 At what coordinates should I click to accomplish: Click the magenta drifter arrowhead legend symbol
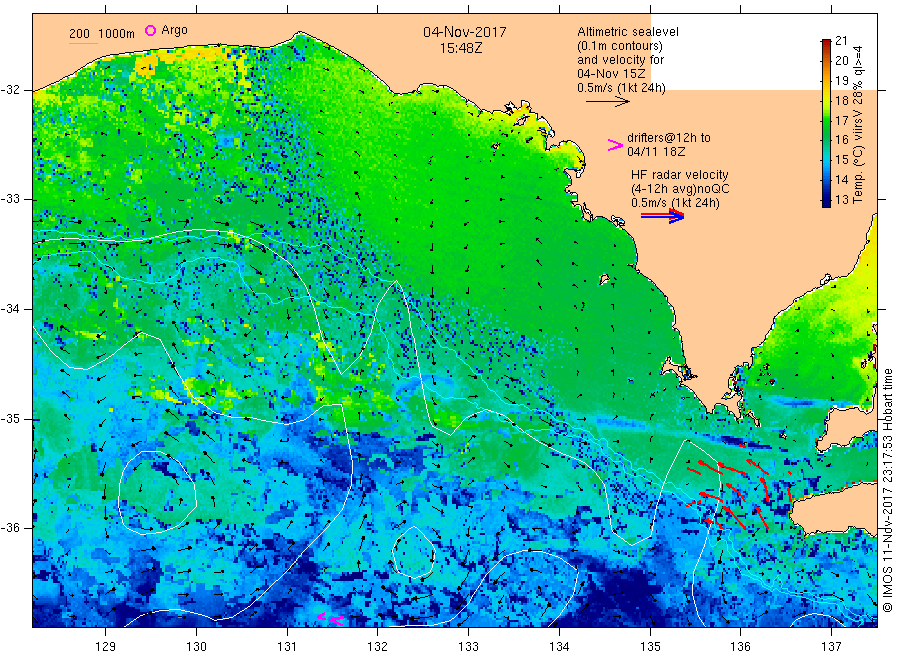pyautogui.click(x=615, y=145)
